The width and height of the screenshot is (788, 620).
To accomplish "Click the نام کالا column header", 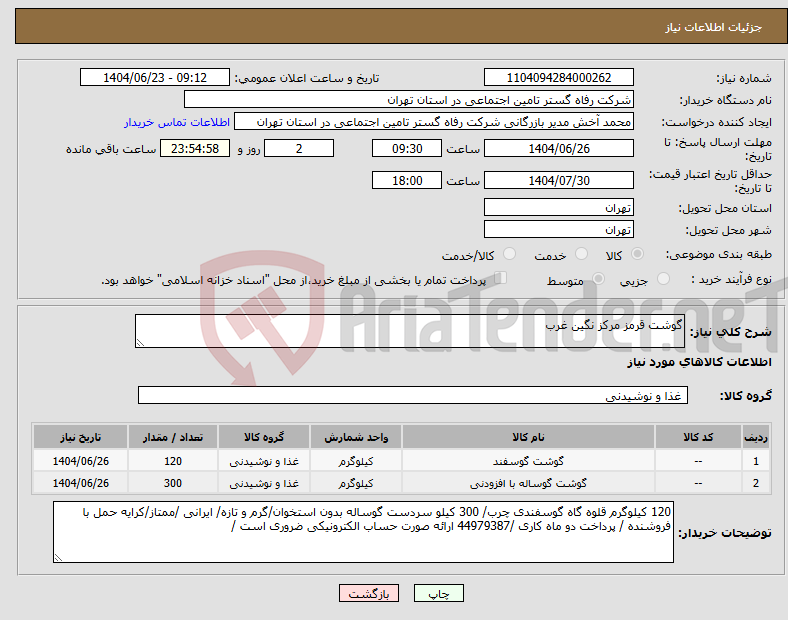I will point(528,437).
